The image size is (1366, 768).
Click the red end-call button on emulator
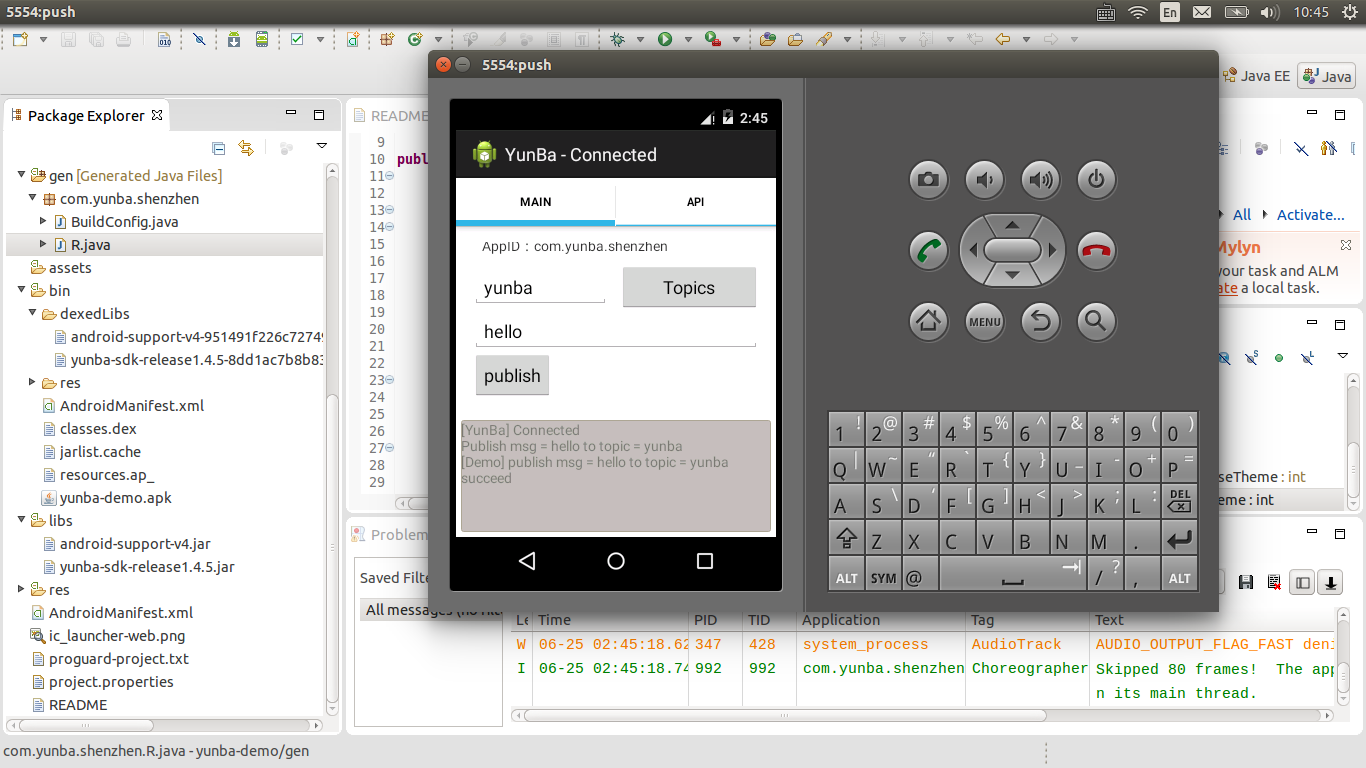point(1097,250)
